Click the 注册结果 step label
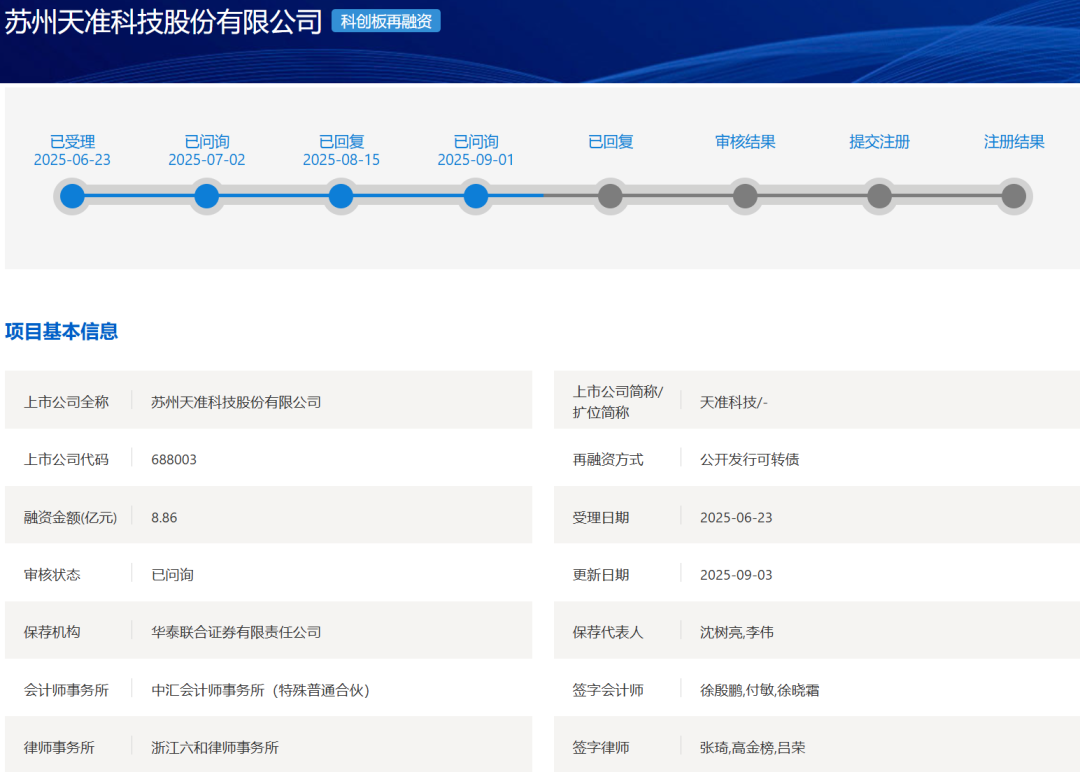 [1014, 142]
